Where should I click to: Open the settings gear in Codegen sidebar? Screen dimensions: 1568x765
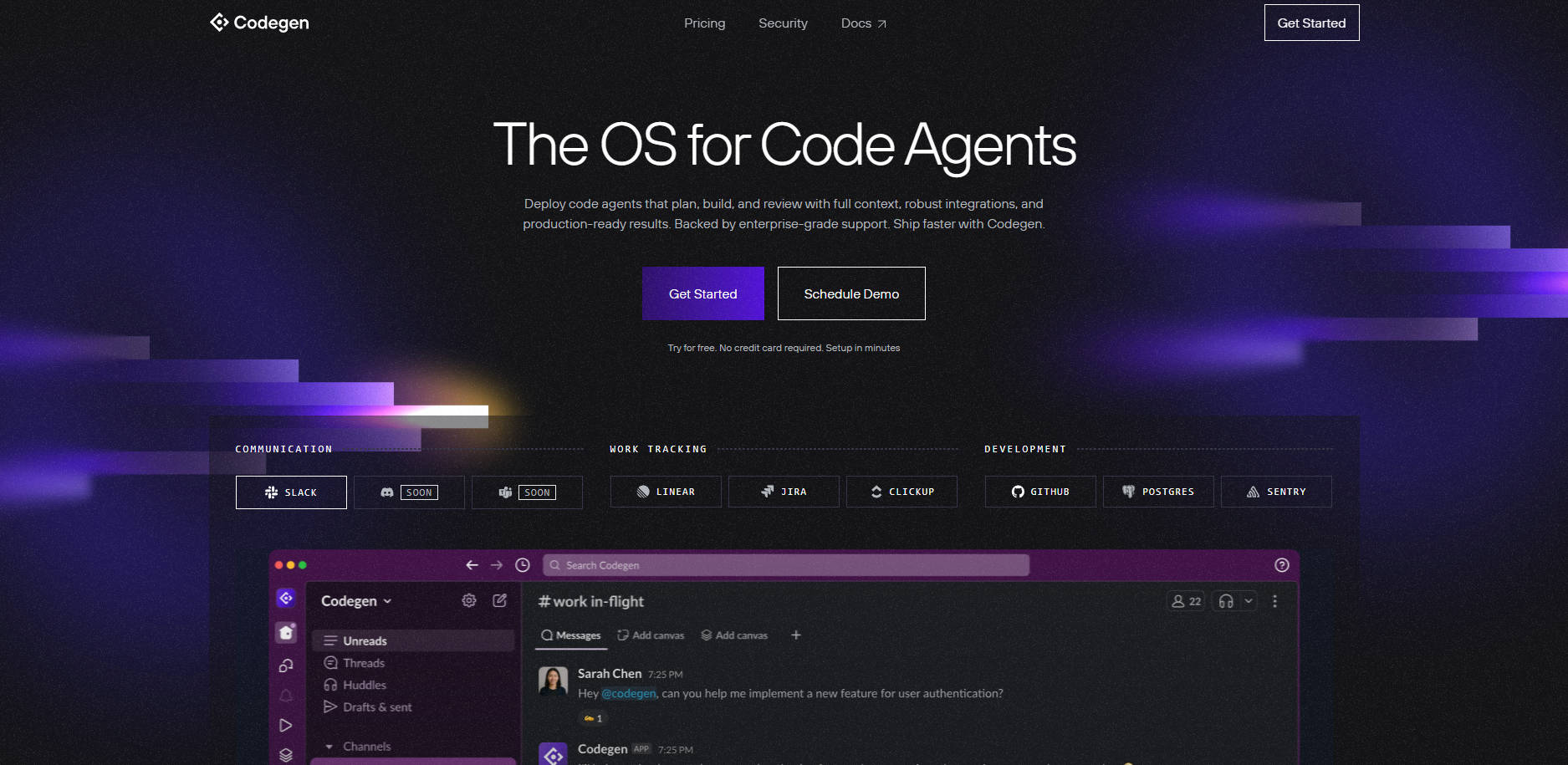tap(469, 600)
